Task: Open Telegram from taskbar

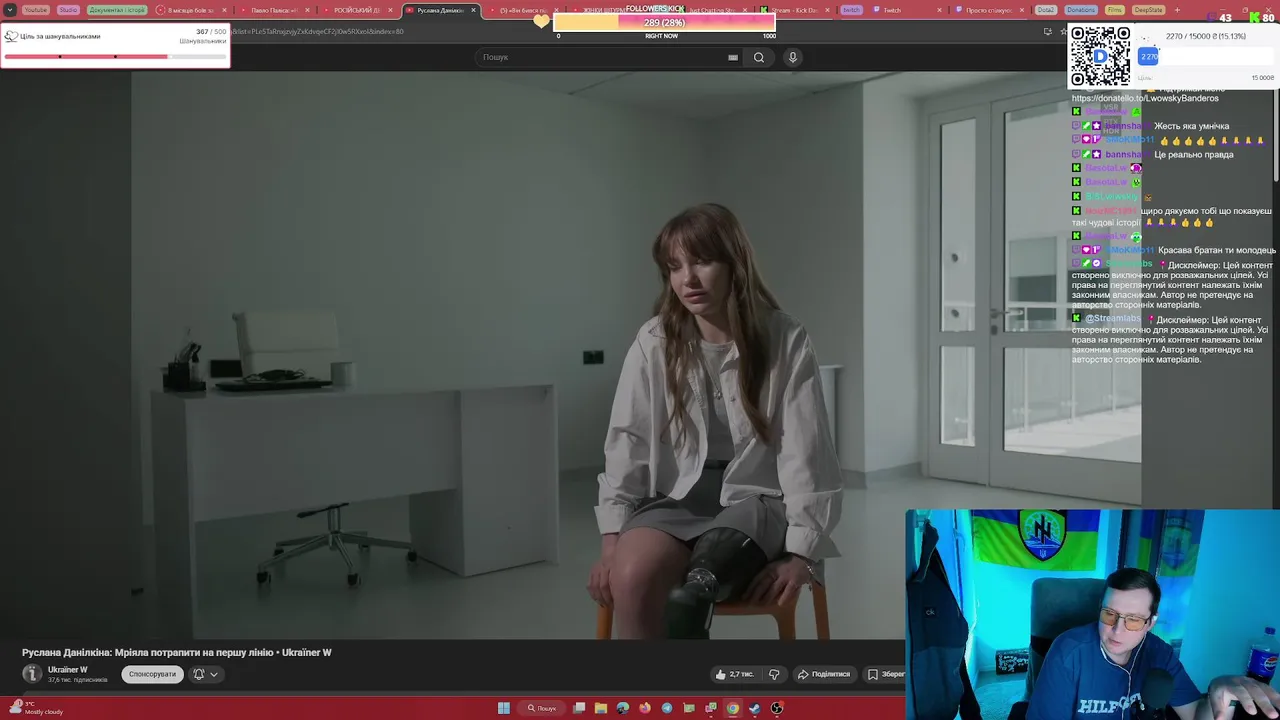Action: pos(667,708)
